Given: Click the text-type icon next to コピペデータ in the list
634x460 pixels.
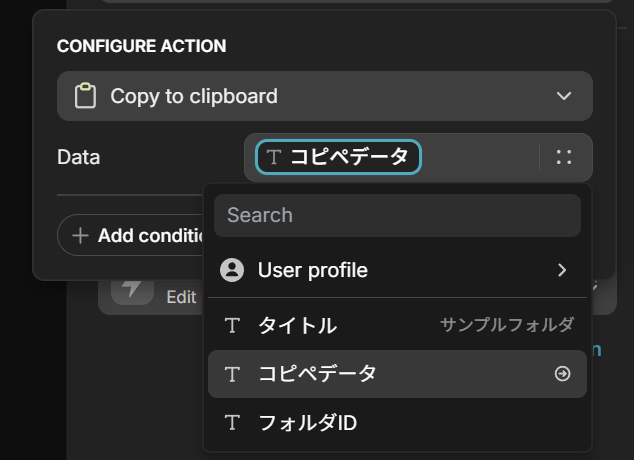Looking at the screenshot, I should point(232,374).
